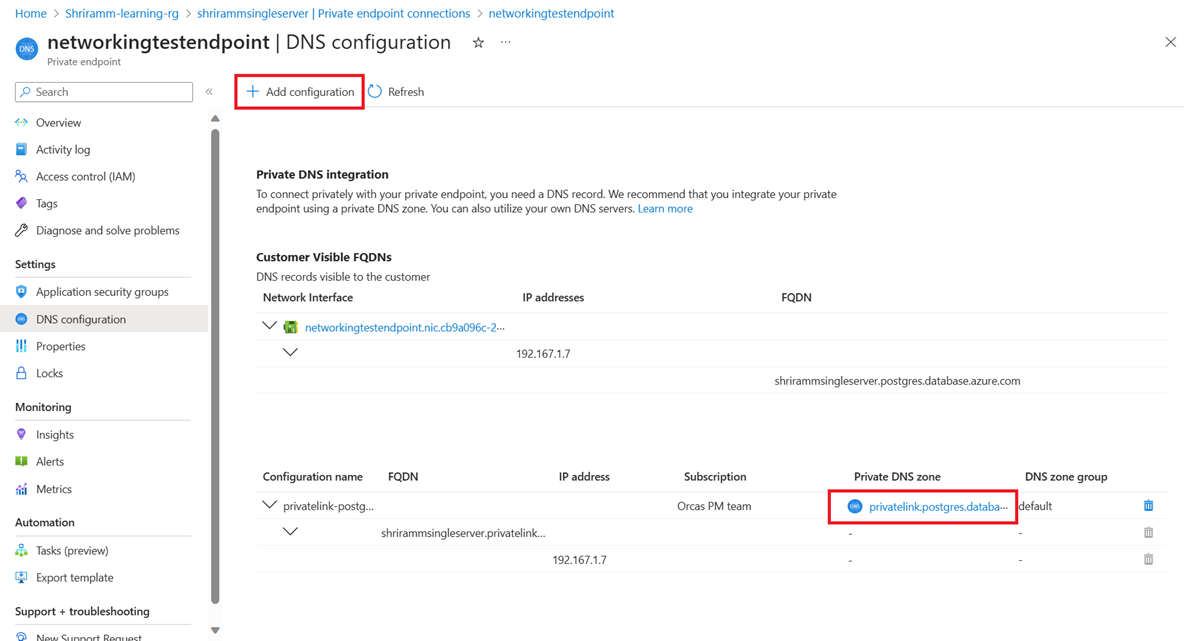The height and width of the screenshot is (641, 1200).
Task: Collapse the privatelink-postg configuration row
Action: click(x=269, y=505)
